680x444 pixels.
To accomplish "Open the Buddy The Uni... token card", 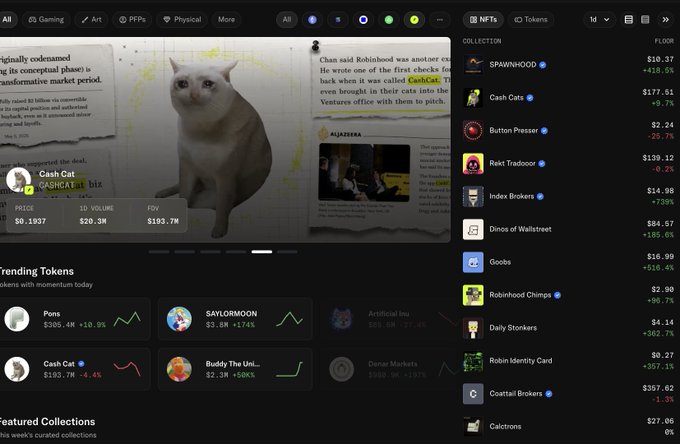I will point(235,369).
